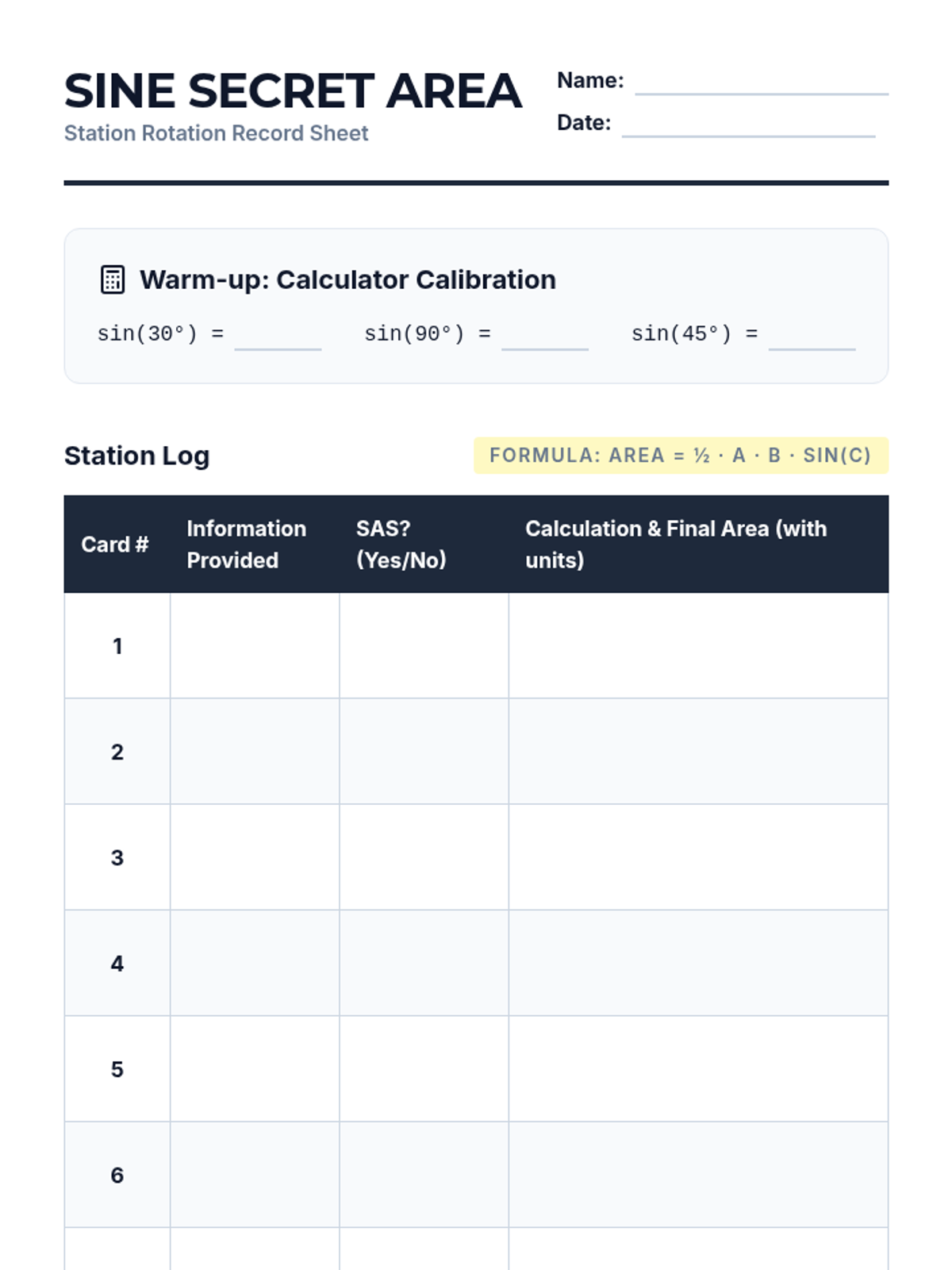Click the SAS? (Yes/No) column header
Viewport: 952px width, 1270px height.
424,545
